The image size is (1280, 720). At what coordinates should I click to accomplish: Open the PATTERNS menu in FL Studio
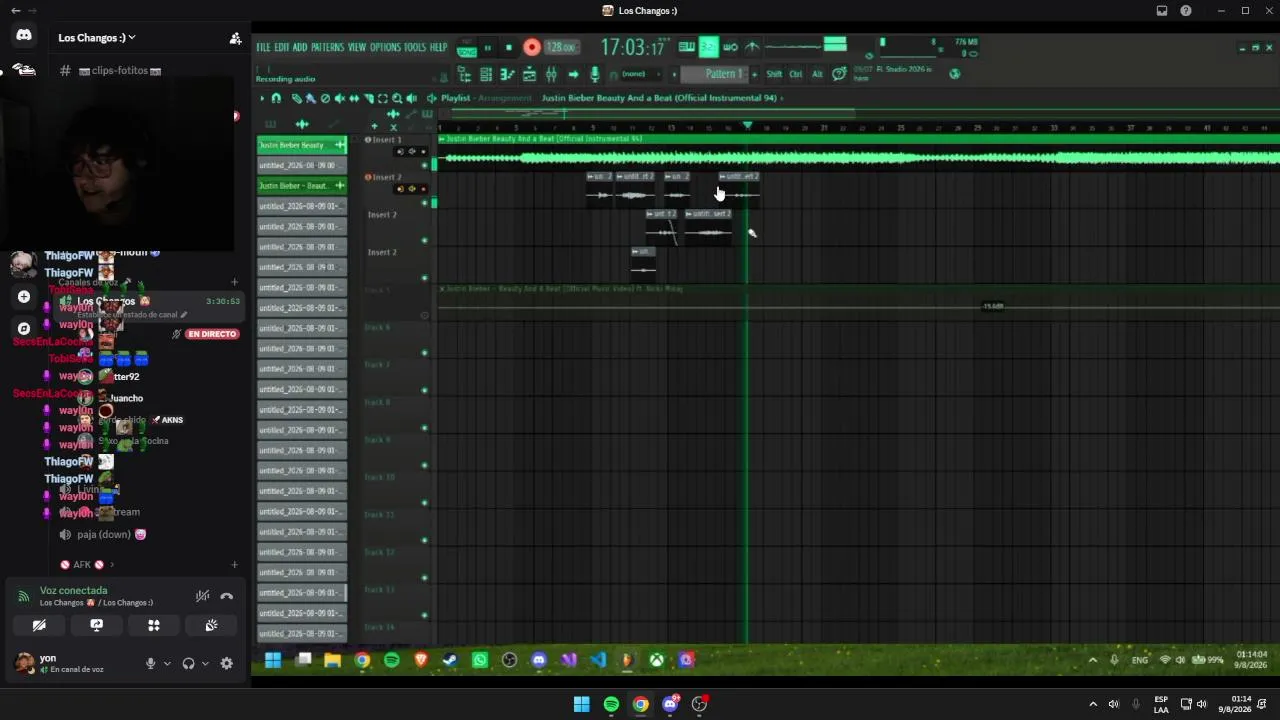[327, 47]
